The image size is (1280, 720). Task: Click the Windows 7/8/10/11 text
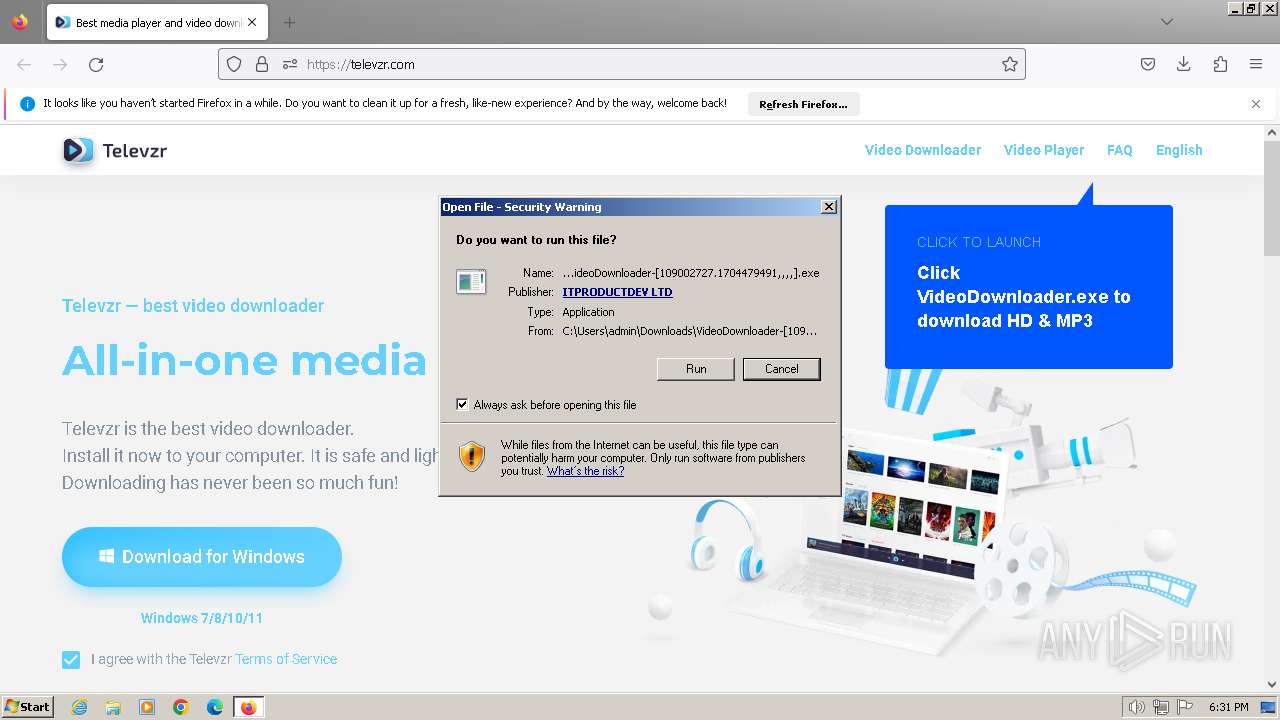pyautogui.click(x=202, y=618)
